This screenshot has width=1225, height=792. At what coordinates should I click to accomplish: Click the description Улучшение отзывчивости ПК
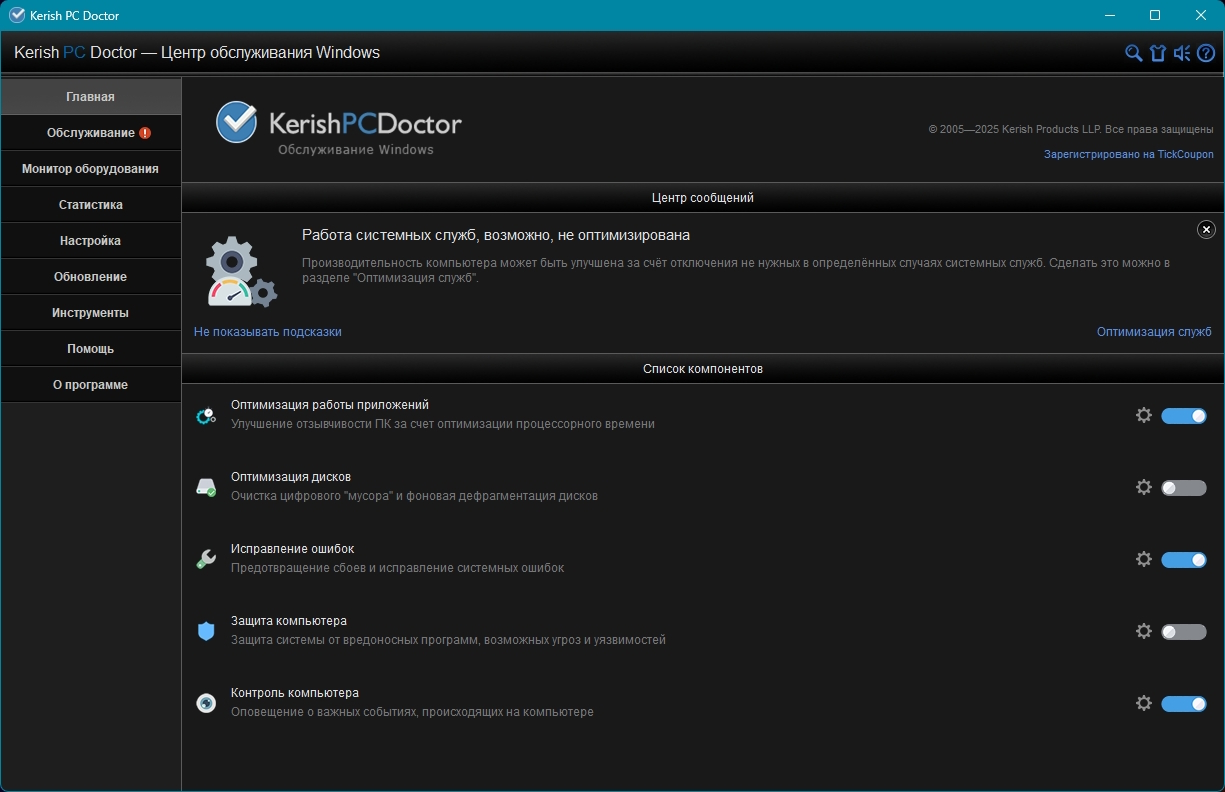[x=443, y=424]
